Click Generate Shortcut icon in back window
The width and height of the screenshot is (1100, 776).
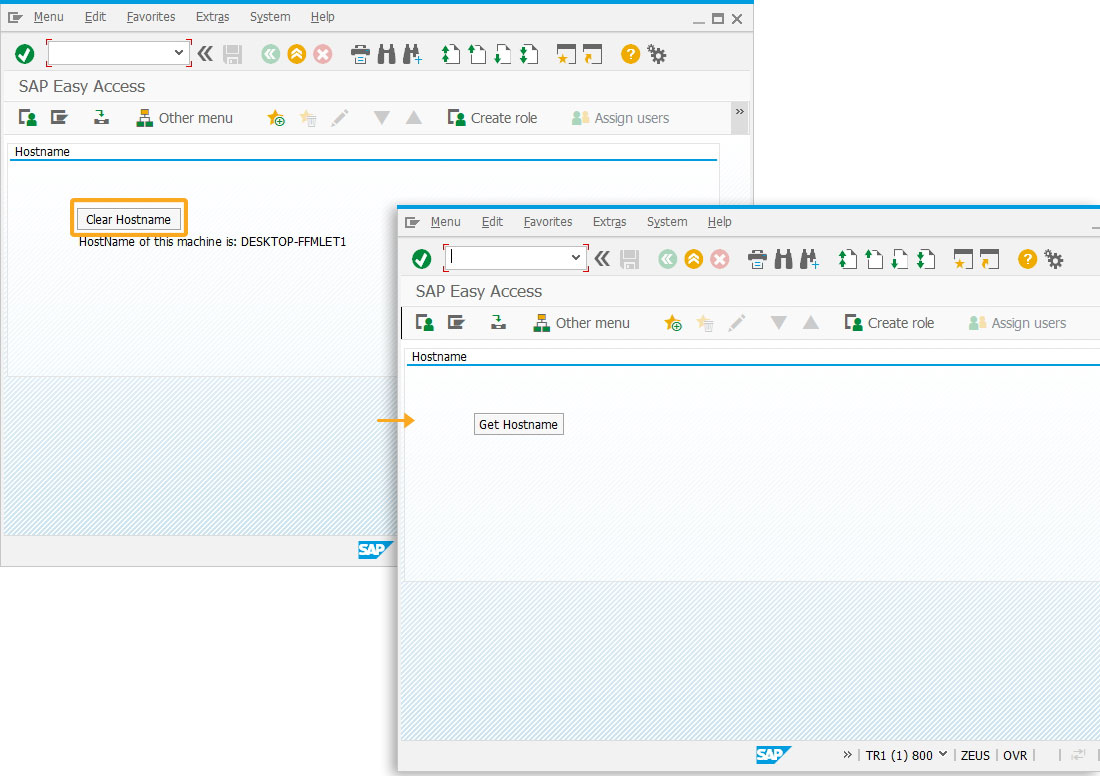point(593,54)
